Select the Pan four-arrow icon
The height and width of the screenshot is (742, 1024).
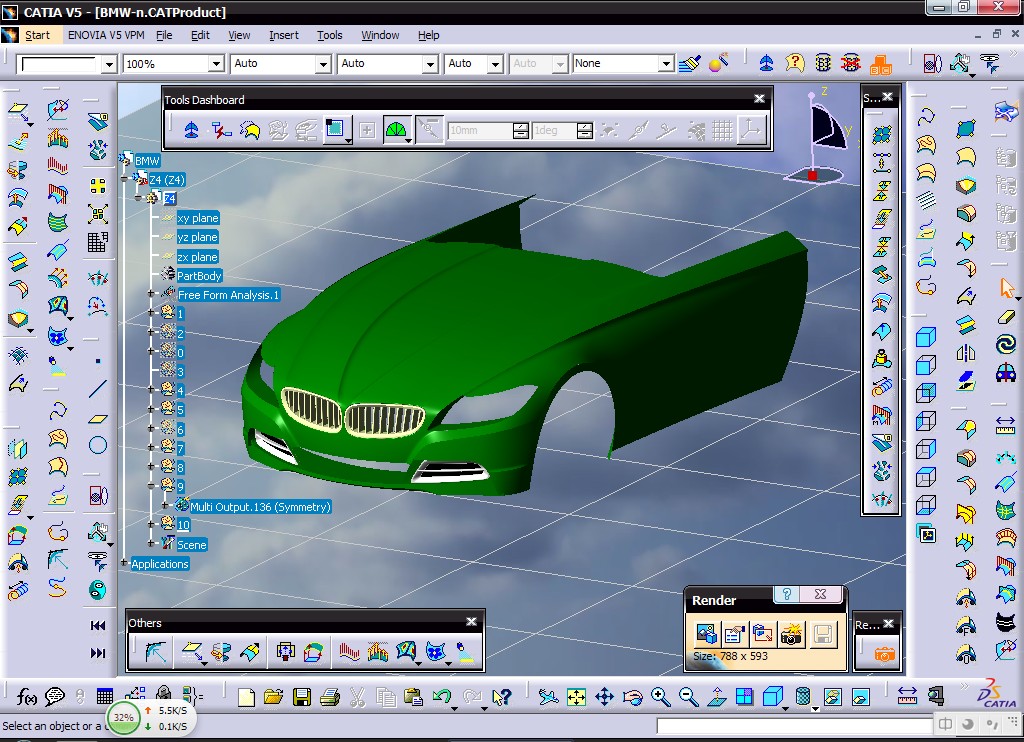point(604,698)
